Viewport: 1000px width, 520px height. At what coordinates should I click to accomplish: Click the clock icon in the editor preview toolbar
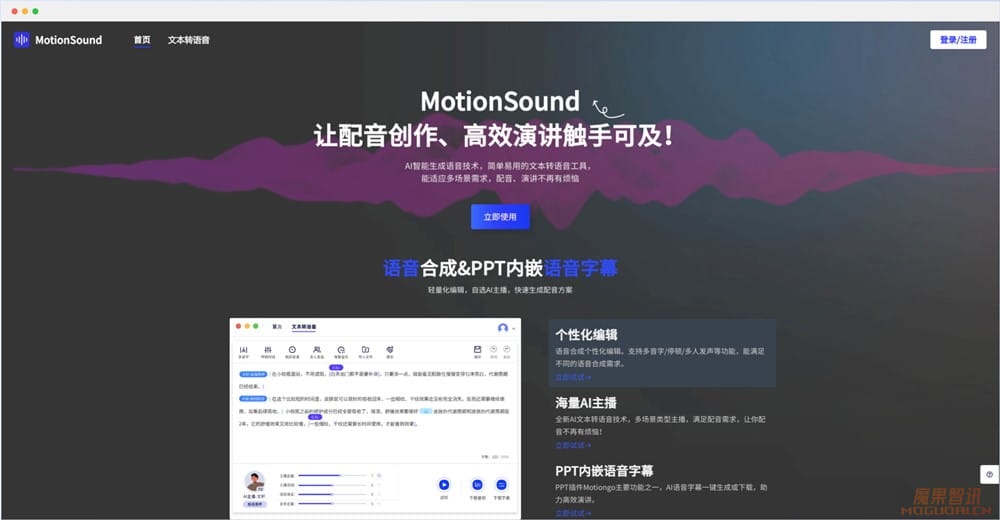click(292, 352)
